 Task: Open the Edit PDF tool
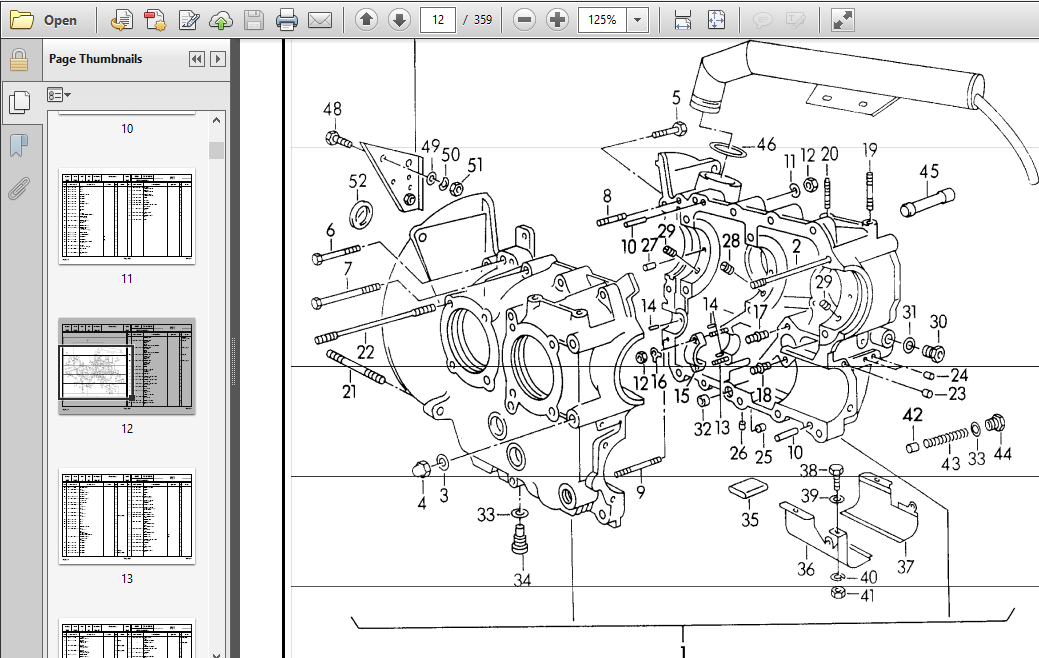pos(189,20)
